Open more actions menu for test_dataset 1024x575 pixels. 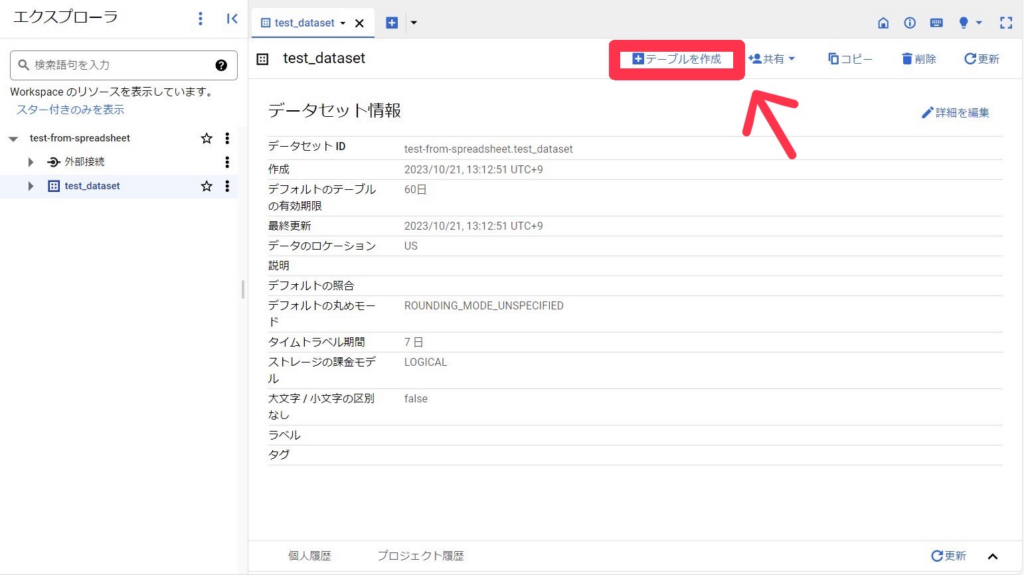[x=227, y=186]
